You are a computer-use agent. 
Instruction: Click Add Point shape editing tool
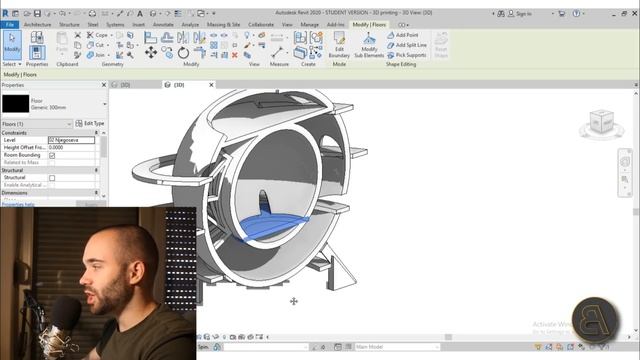click(x=402, y=35)
